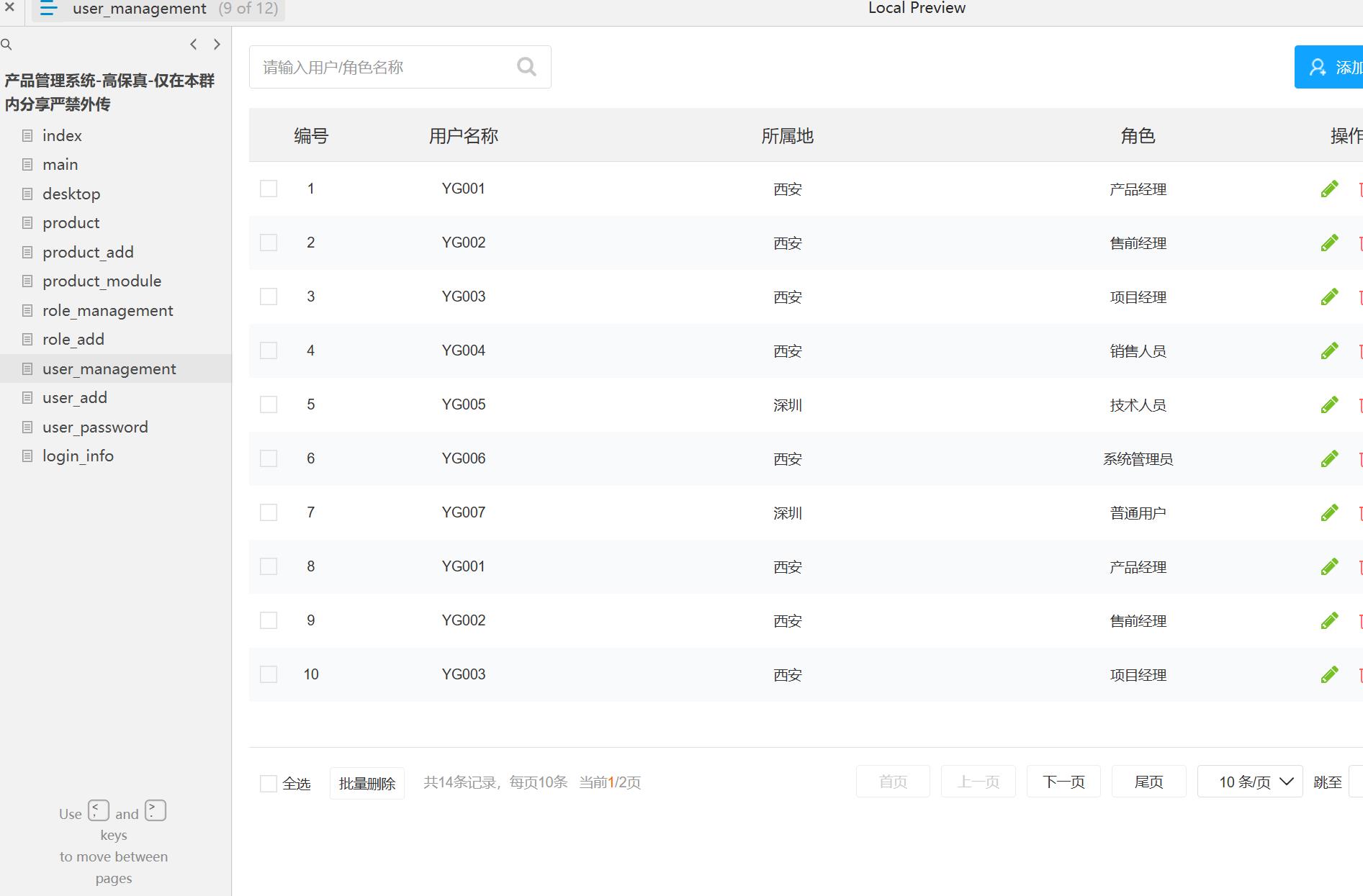Tick the checkbox for row 3

pos(269,297)
